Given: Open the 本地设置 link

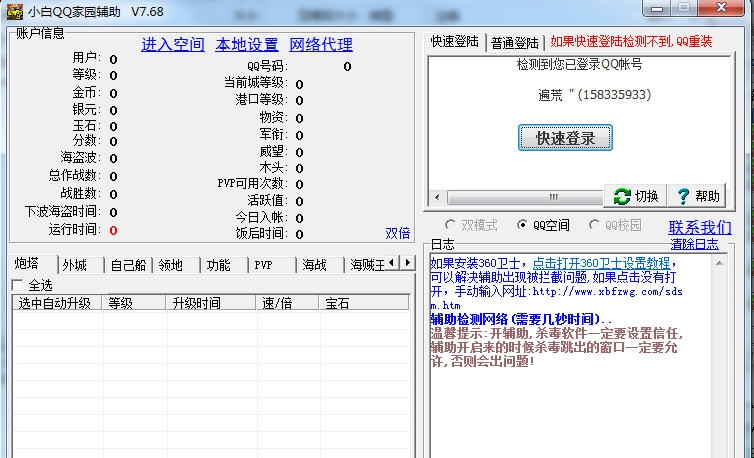Looking at the screenshot, I should point(247,45).
